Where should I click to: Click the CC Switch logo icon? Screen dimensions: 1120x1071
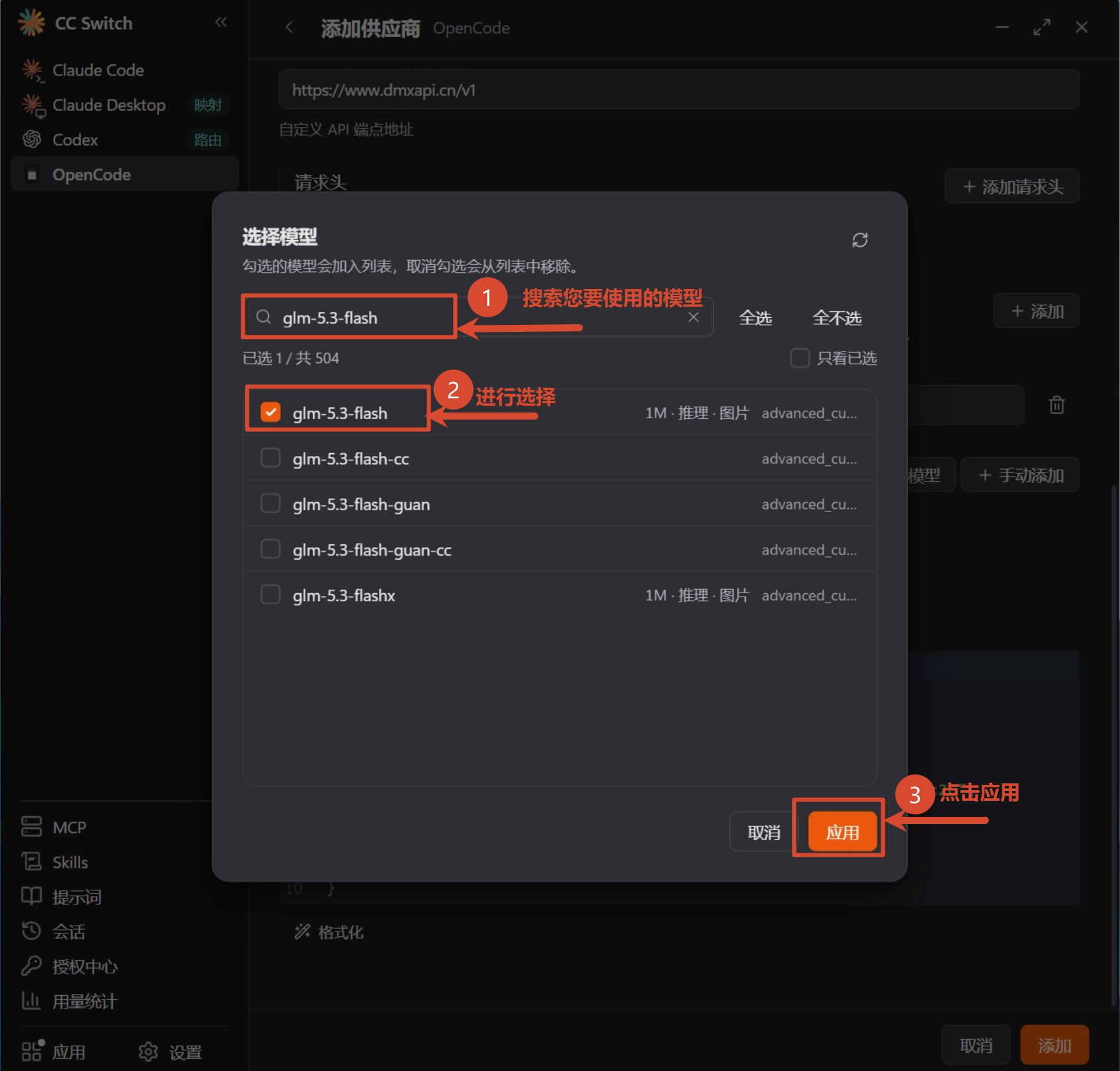pos(31,23)
